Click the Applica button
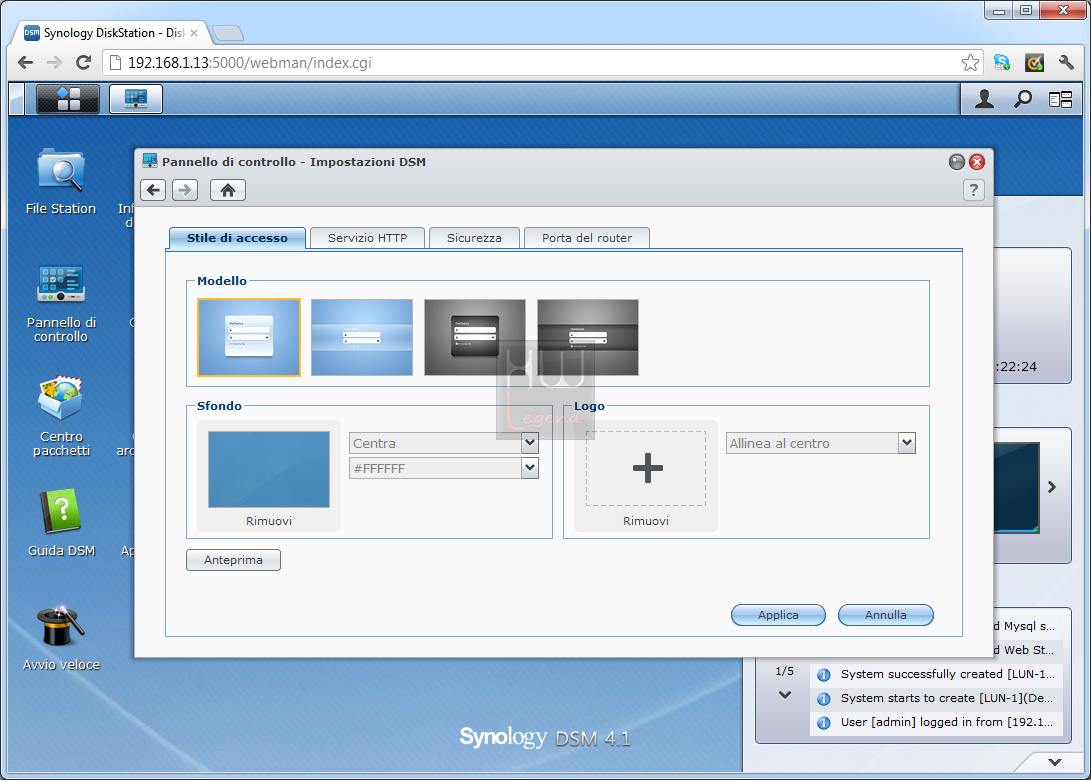This screenshot has height=780, width=1091. pos(778,615)
